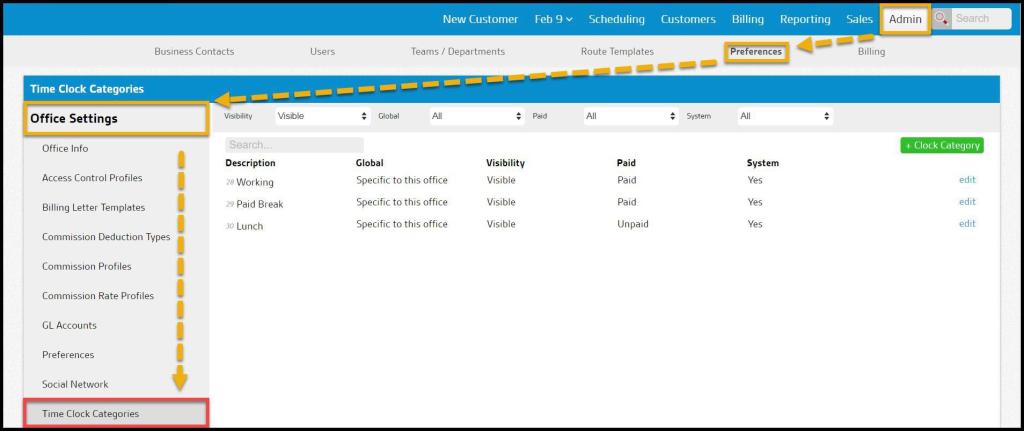Open the Feb 9 date dropdown
The width and height of the screenshot is (1024, 431).
click(553, 19)
